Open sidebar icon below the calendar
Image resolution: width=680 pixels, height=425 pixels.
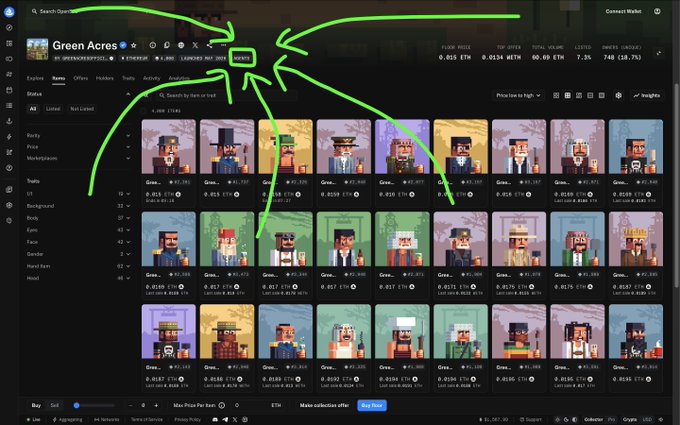pos(9,105)
